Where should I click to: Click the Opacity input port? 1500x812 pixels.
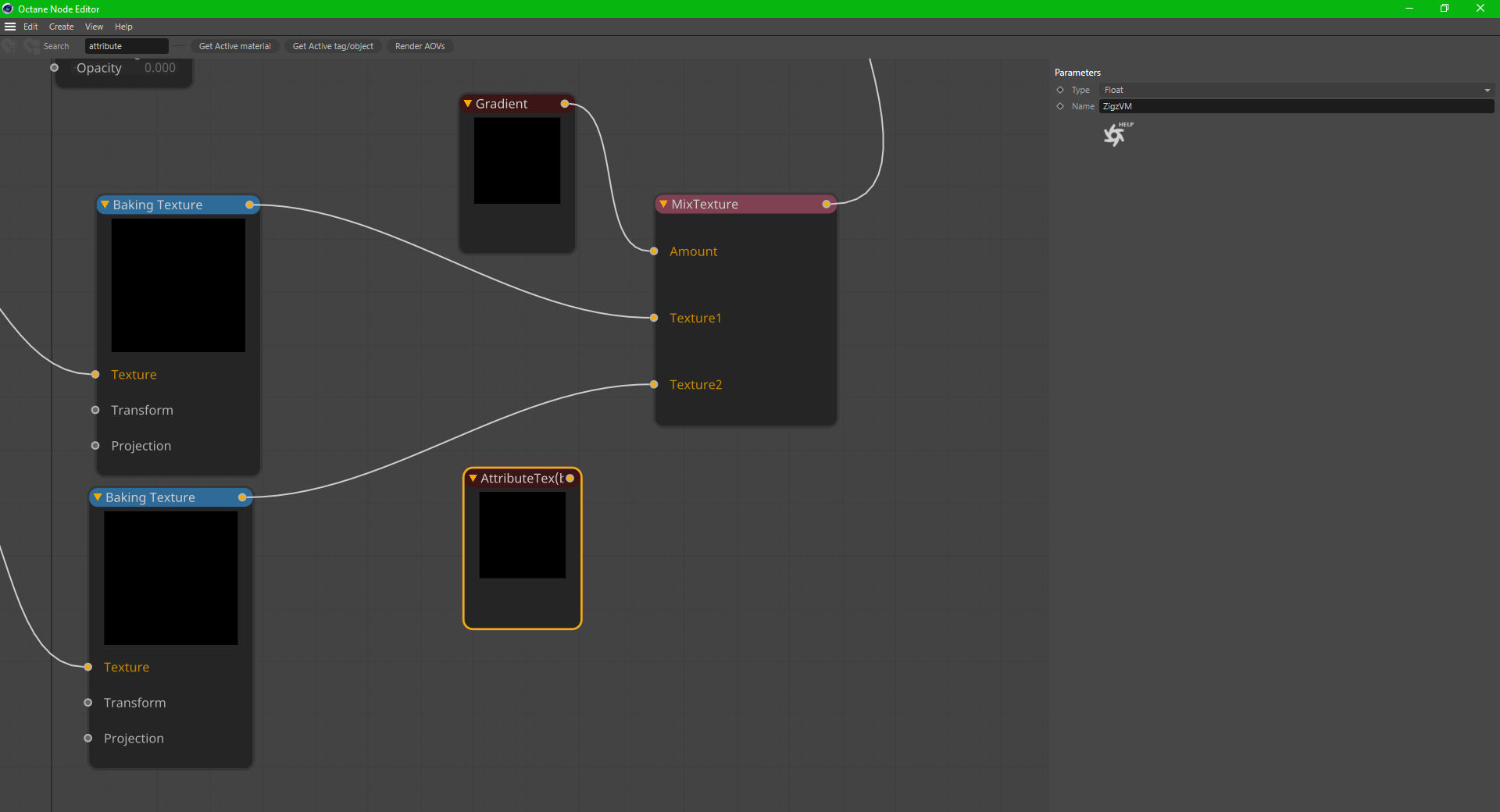(55, 68)
